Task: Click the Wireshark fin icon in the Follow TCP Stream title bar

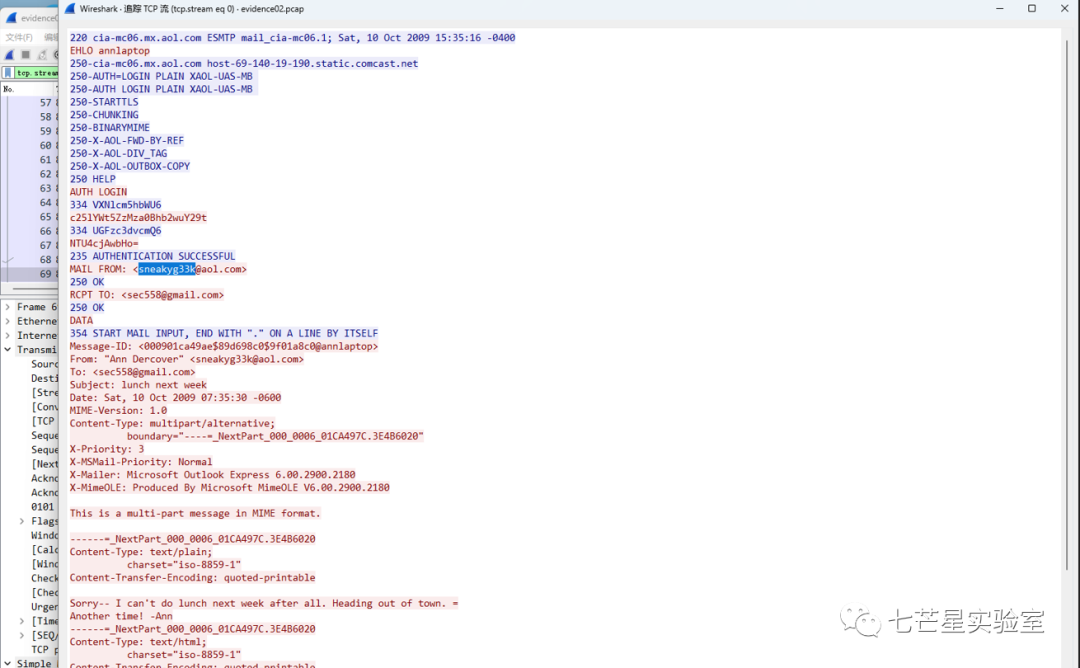Action: [70, 9]
